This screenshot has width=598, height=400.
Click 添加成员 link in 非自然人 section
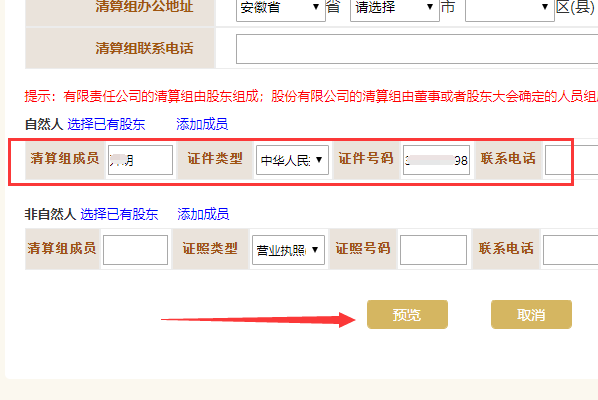203,214
